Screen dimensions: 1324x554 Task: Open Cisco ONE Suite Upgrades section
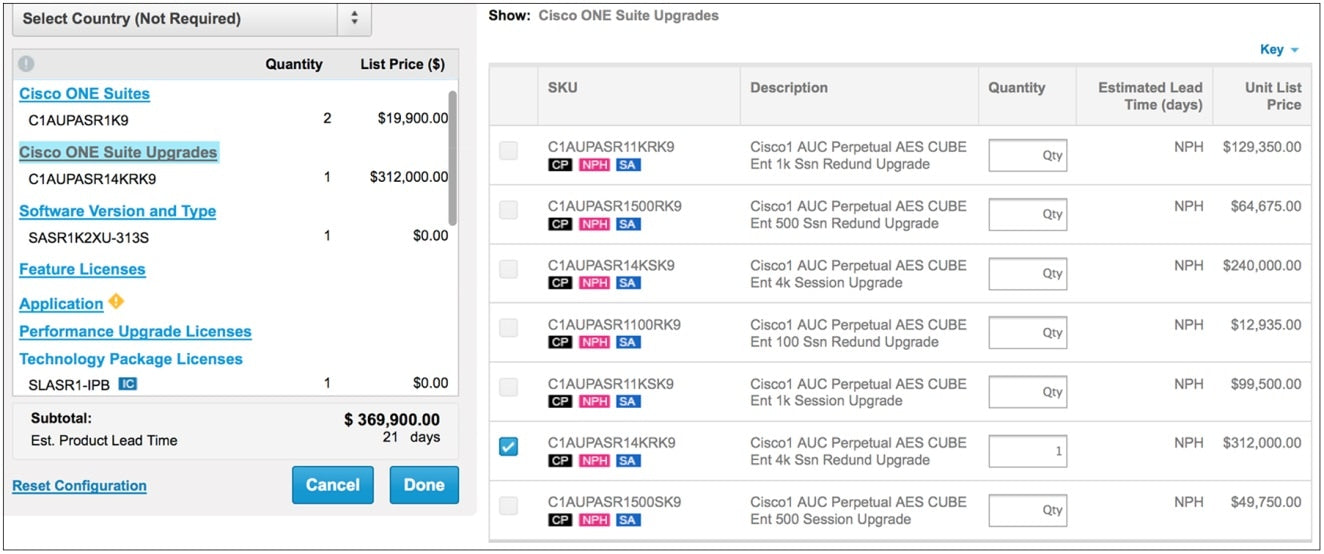pos(118,153)
